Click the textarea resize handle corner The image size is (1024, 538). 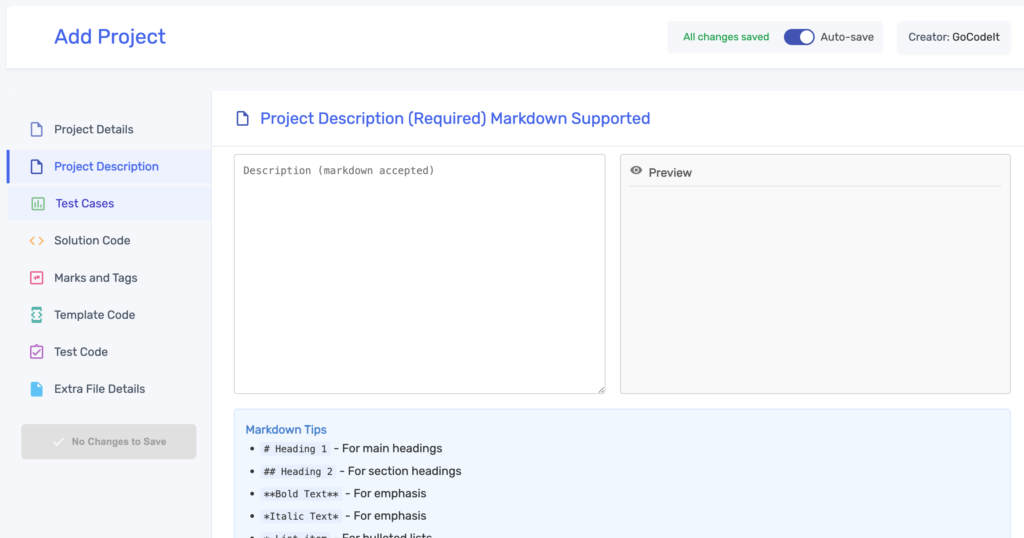(600, 389)
